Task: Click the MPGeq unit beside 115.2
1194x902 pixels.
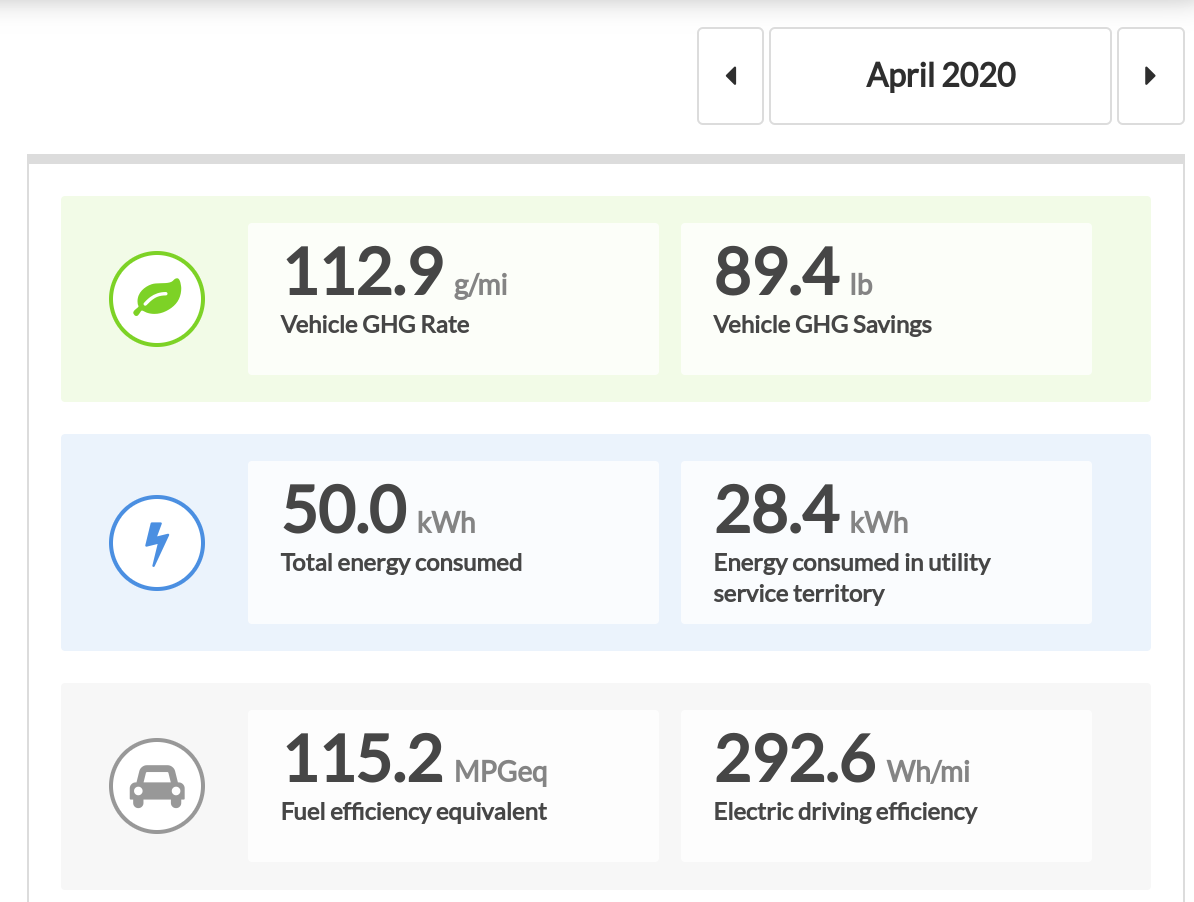Action: pos(501,771)
